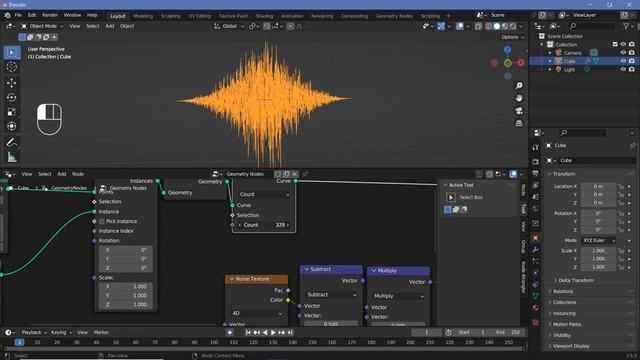Select the Annotate tool in viewport toolbar
640x360 pixels.
[x=11, y=142]
